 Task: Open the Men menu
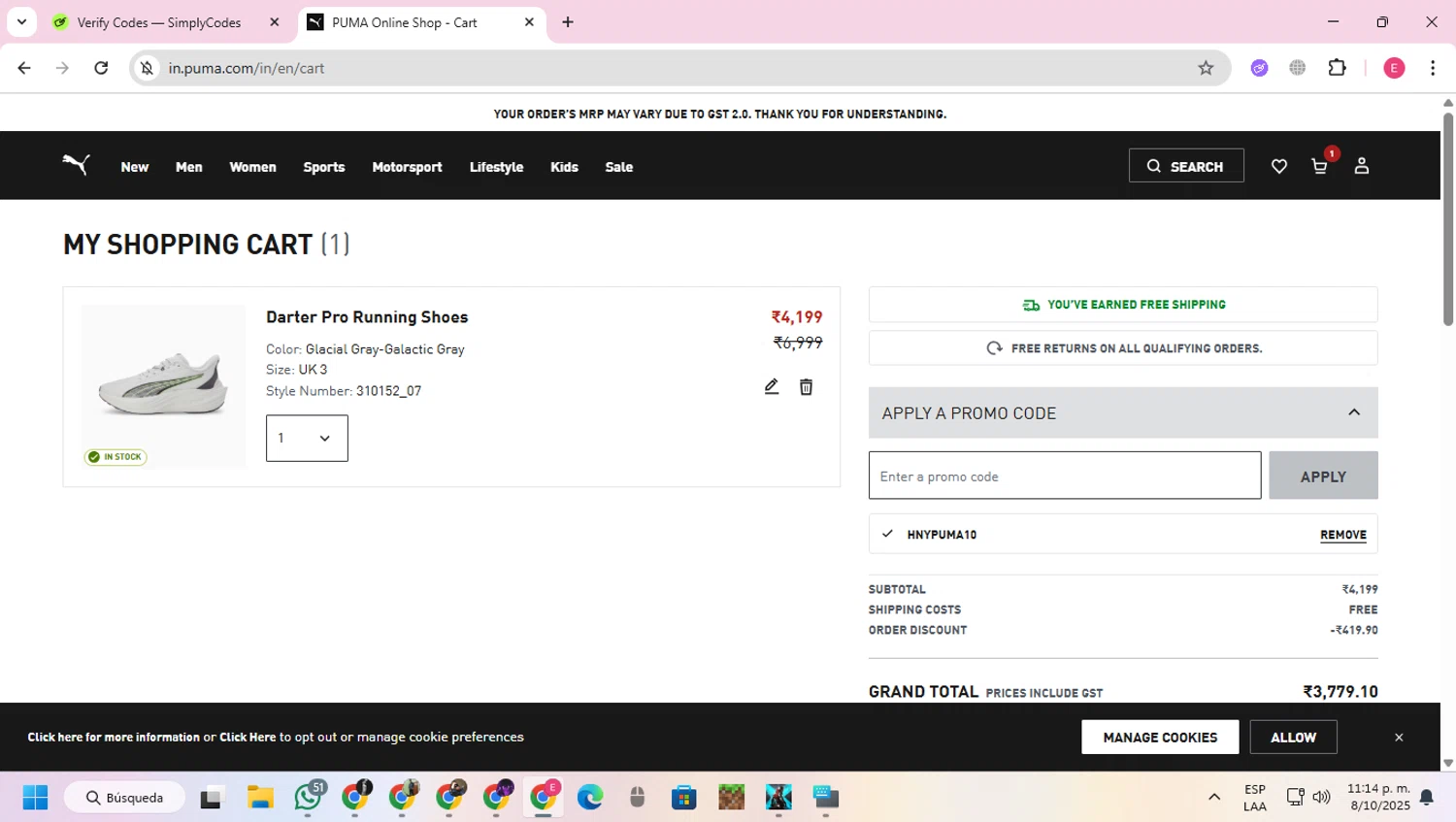coord(189,167)
